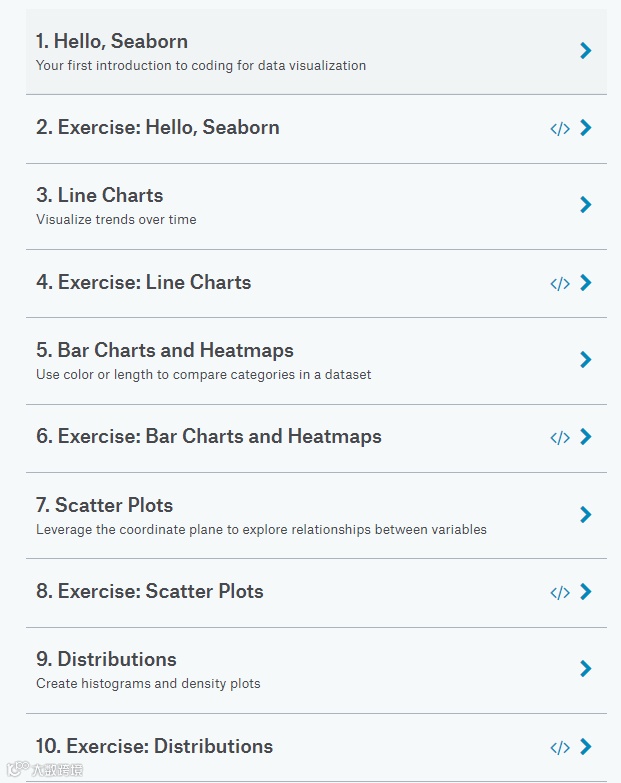Go to '3. Line Charts' lesson
621x783 pixels.
100,196
